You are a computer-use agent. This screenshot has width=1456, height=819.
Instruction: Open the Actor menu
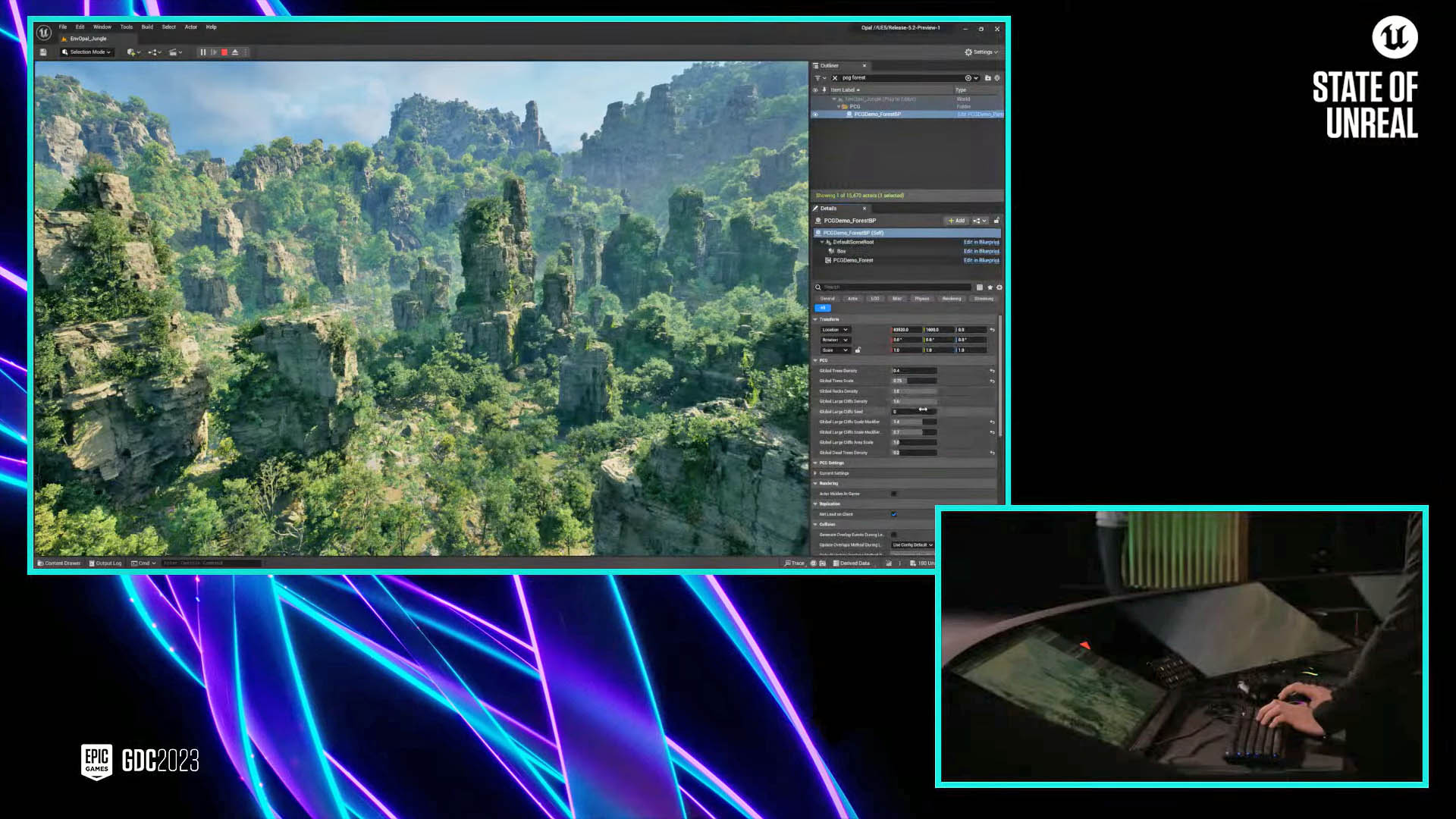click(x=191, y=27)
